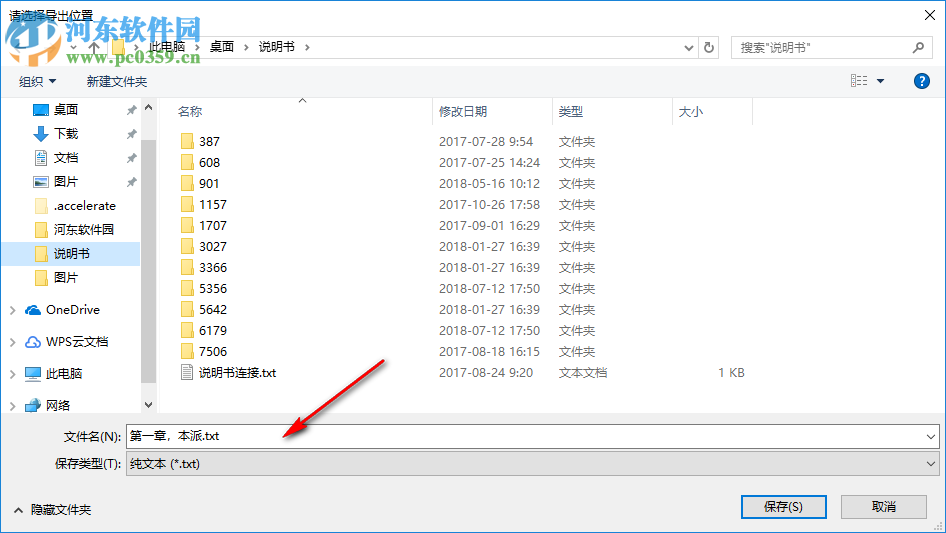Viewport: 946px width, 533px height.
Task: Click the WPS云文档 cloud icon
Action: coord(33,342)
